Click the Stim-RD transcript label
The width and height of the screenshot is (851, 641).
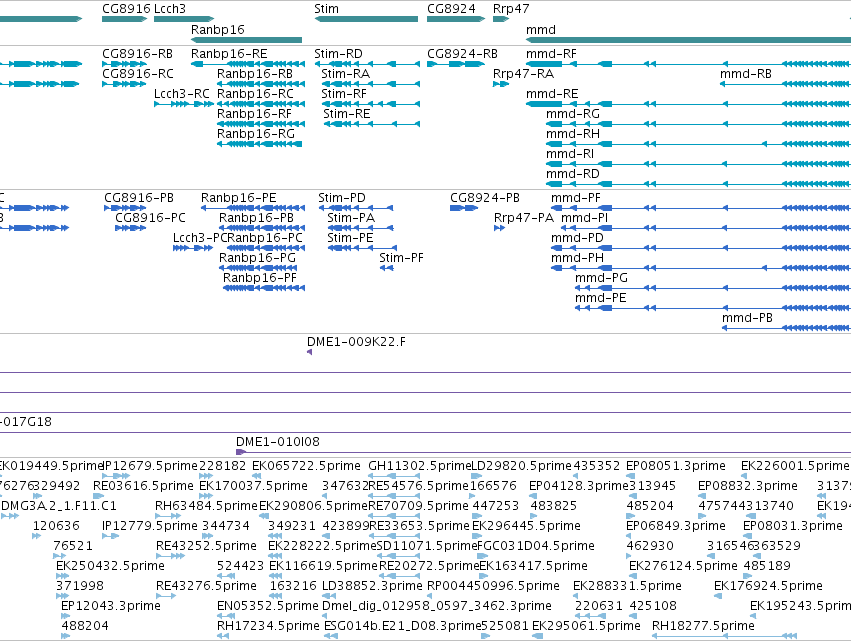tap(338, 54)
